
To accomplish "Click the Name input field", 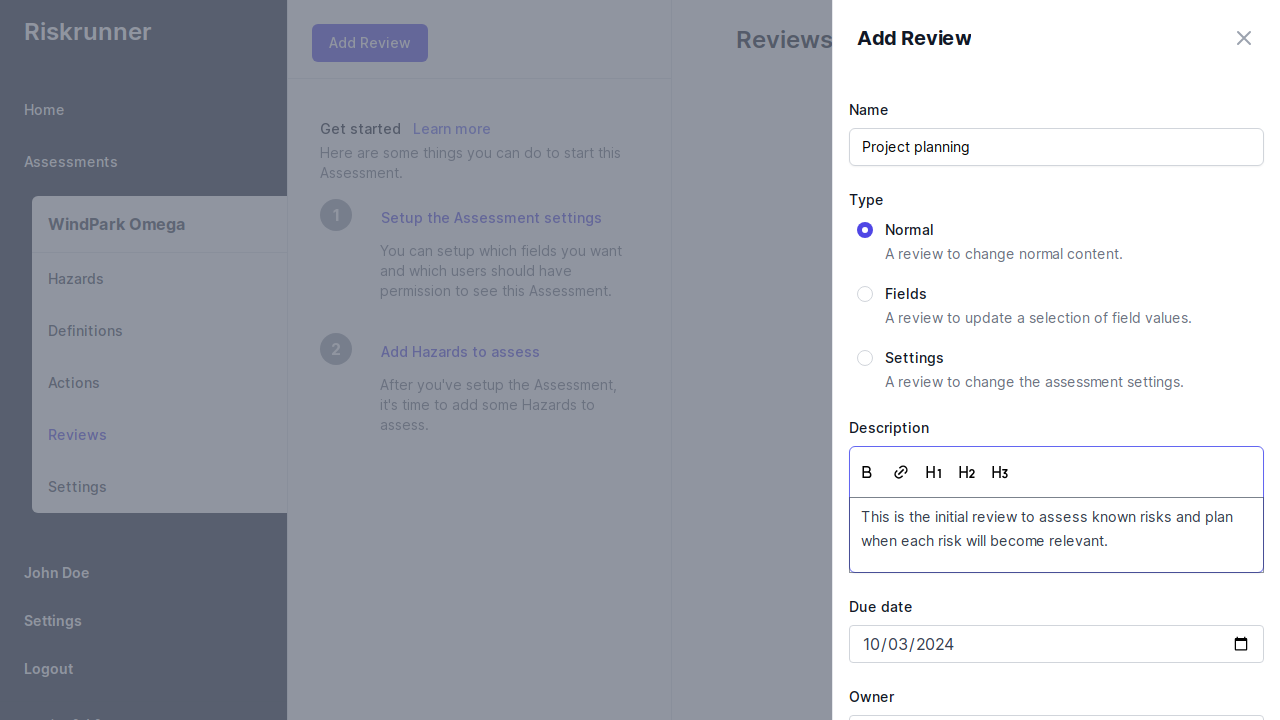I will point(1056,147).
